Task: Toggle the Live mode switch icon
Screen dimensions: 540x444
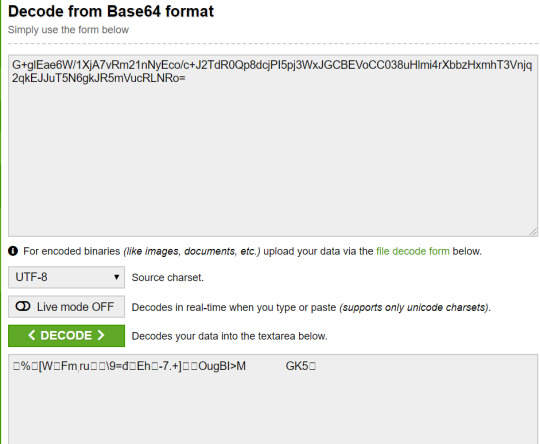Action: pyautogui.click(x=23, y=306)
